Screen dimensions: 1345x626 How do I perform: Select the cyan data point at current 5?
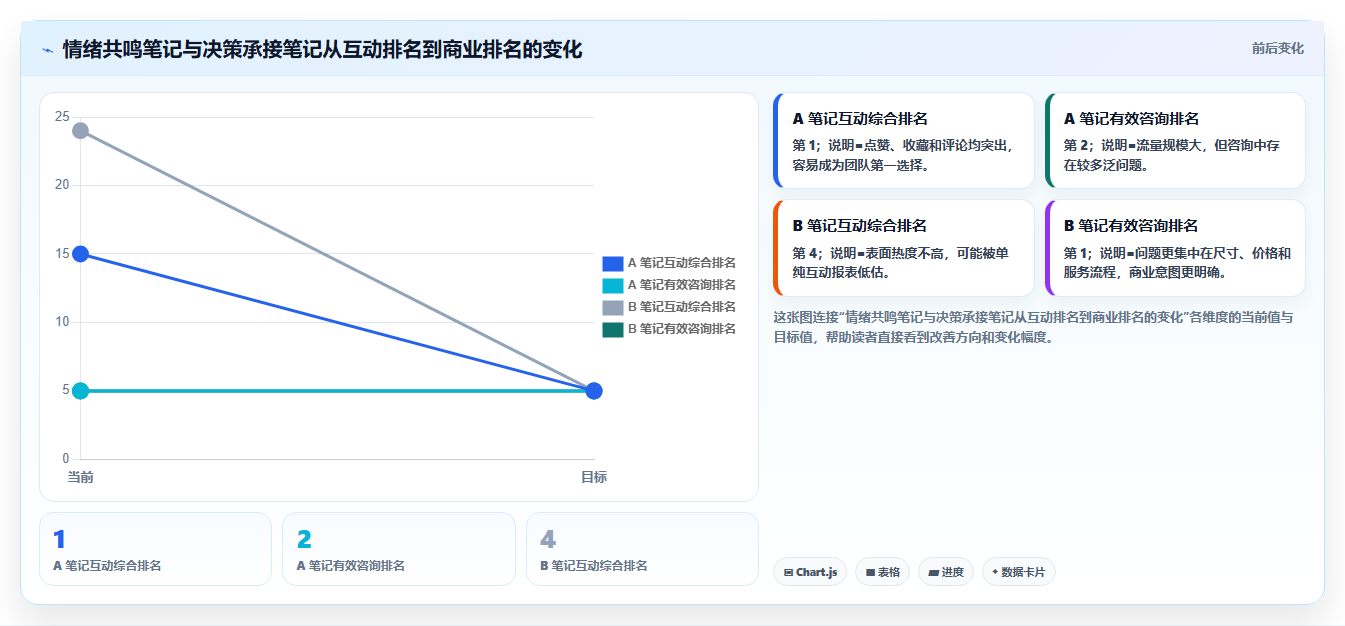click(81, 390)
